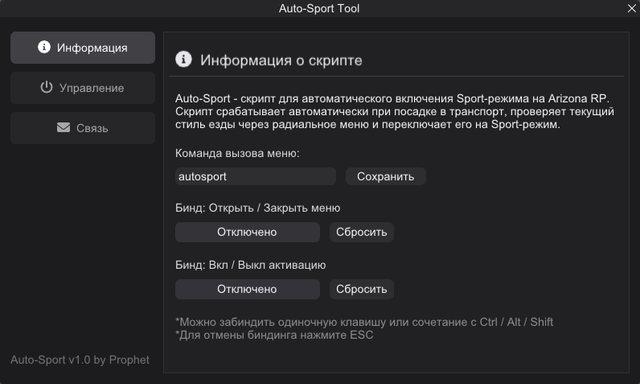Click the ESC binding cancel hint text

[274, 335]
